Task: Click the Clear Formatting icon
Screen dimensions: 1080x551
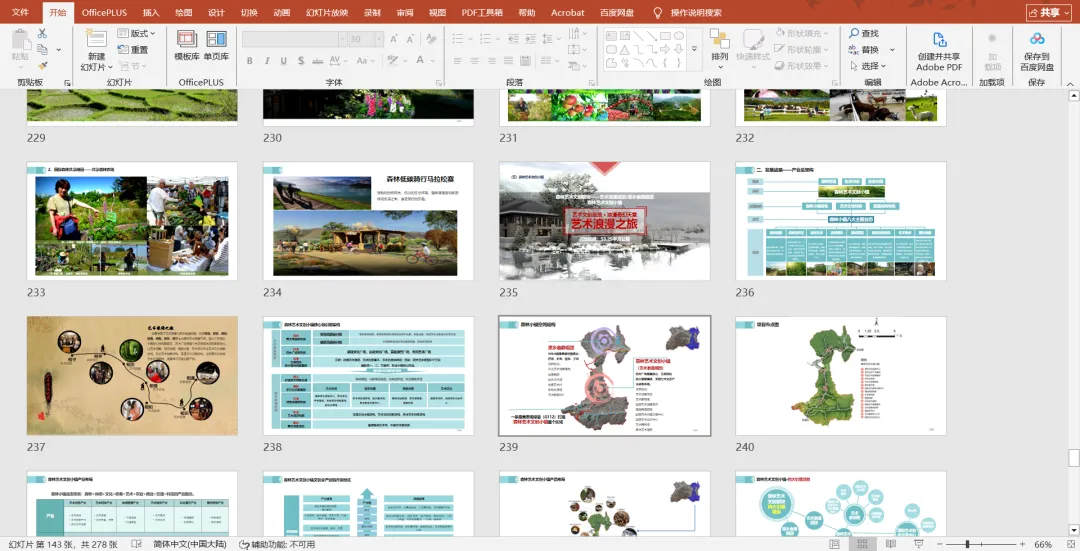Action: (x=431, y=39)
